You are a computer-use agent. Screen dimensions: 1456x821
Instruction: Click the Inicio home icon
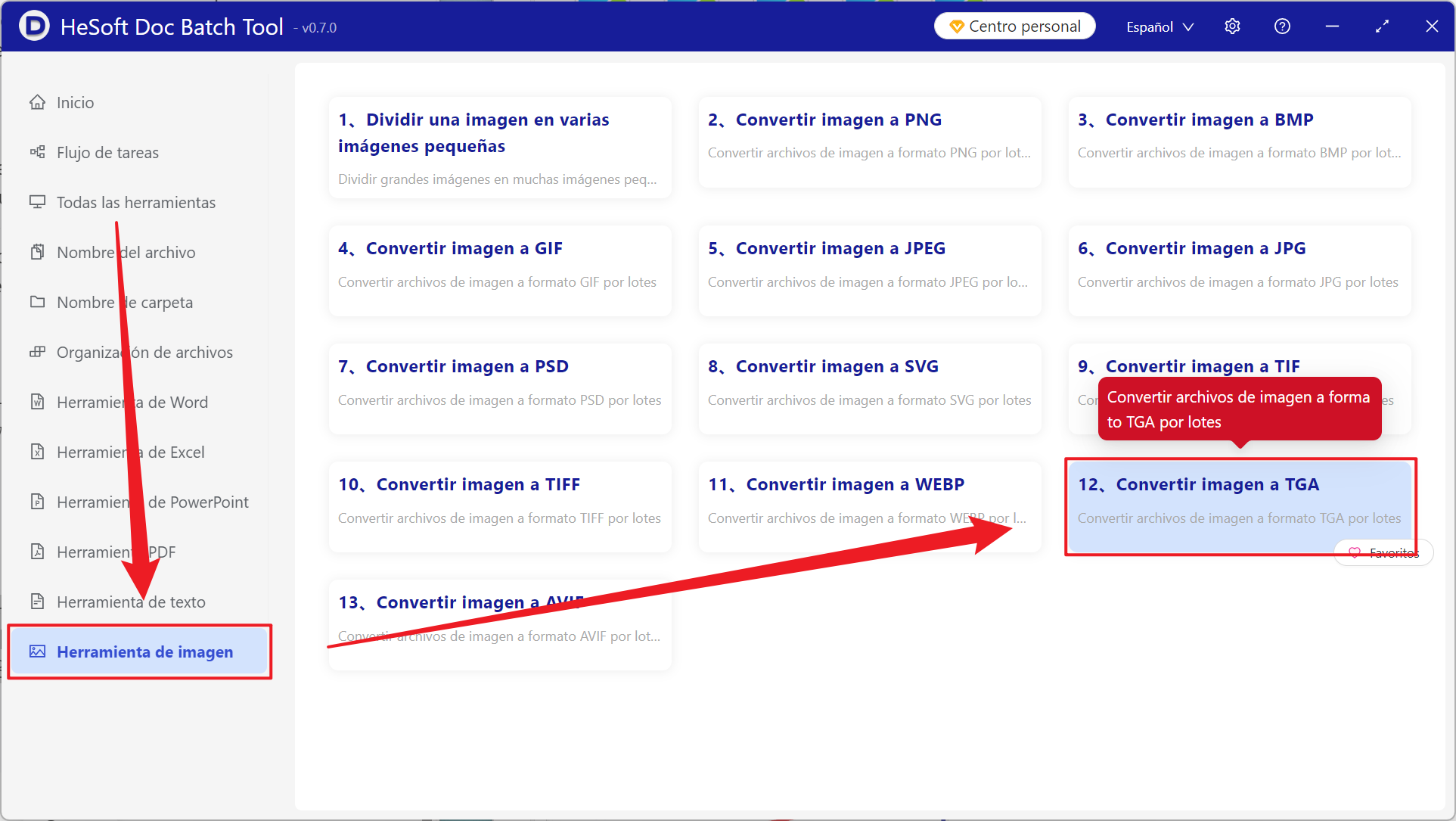(37, 102)
